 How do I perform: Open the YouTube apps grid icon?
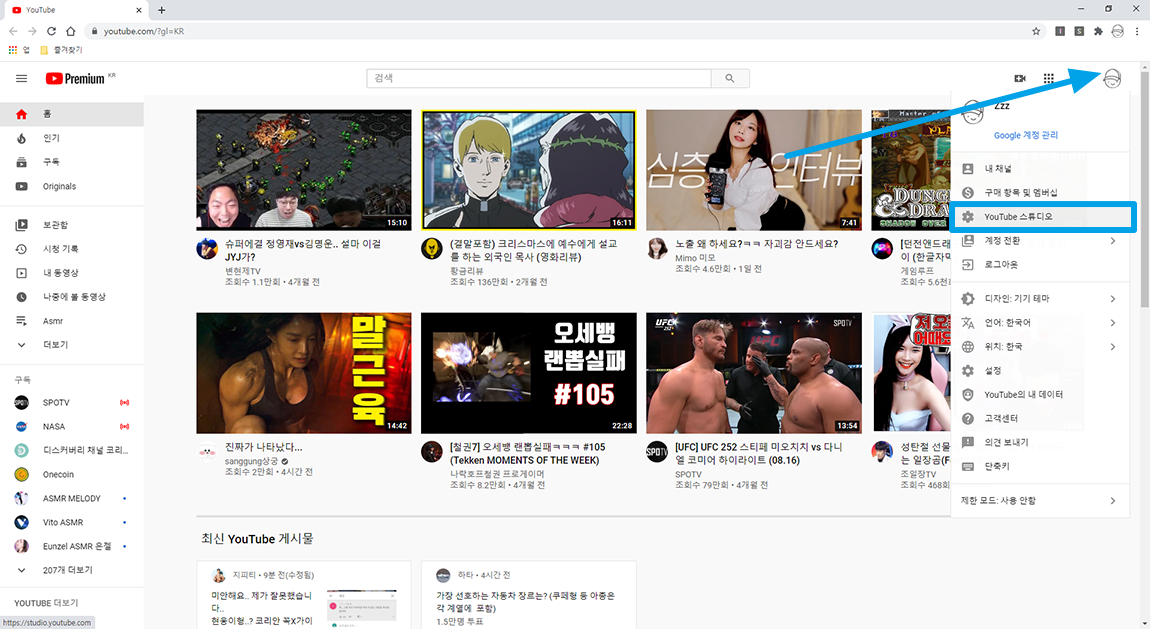(x=1049, y=78)
